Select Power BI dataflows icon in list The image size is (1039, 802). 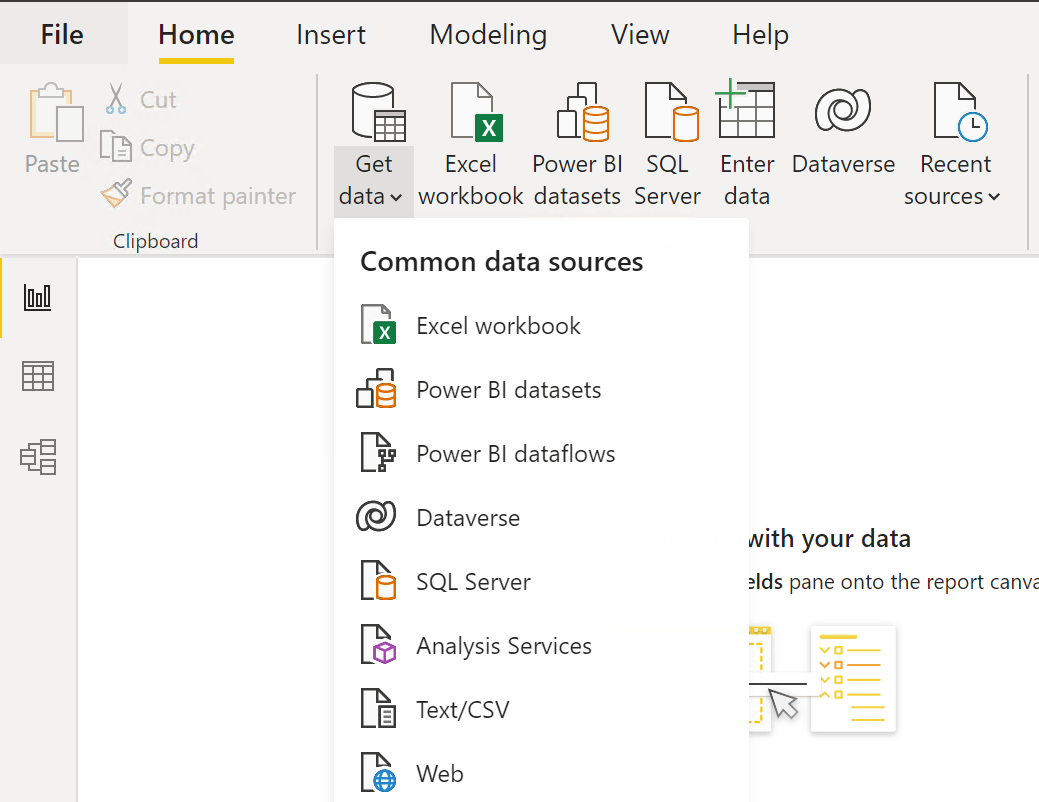point(378,452)
